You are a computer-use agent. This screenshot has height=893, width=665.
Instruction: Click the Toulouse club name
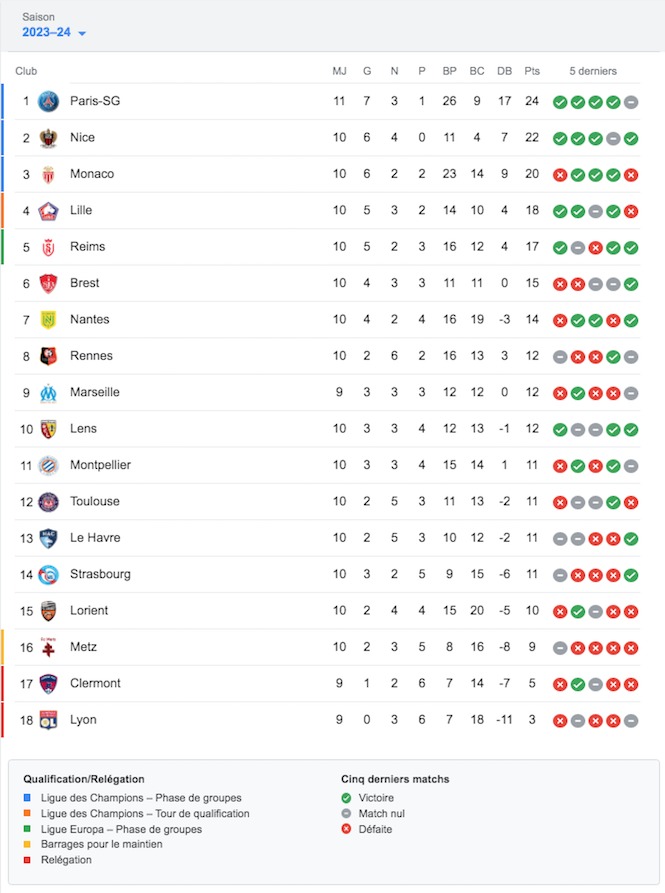click(95, 501)
